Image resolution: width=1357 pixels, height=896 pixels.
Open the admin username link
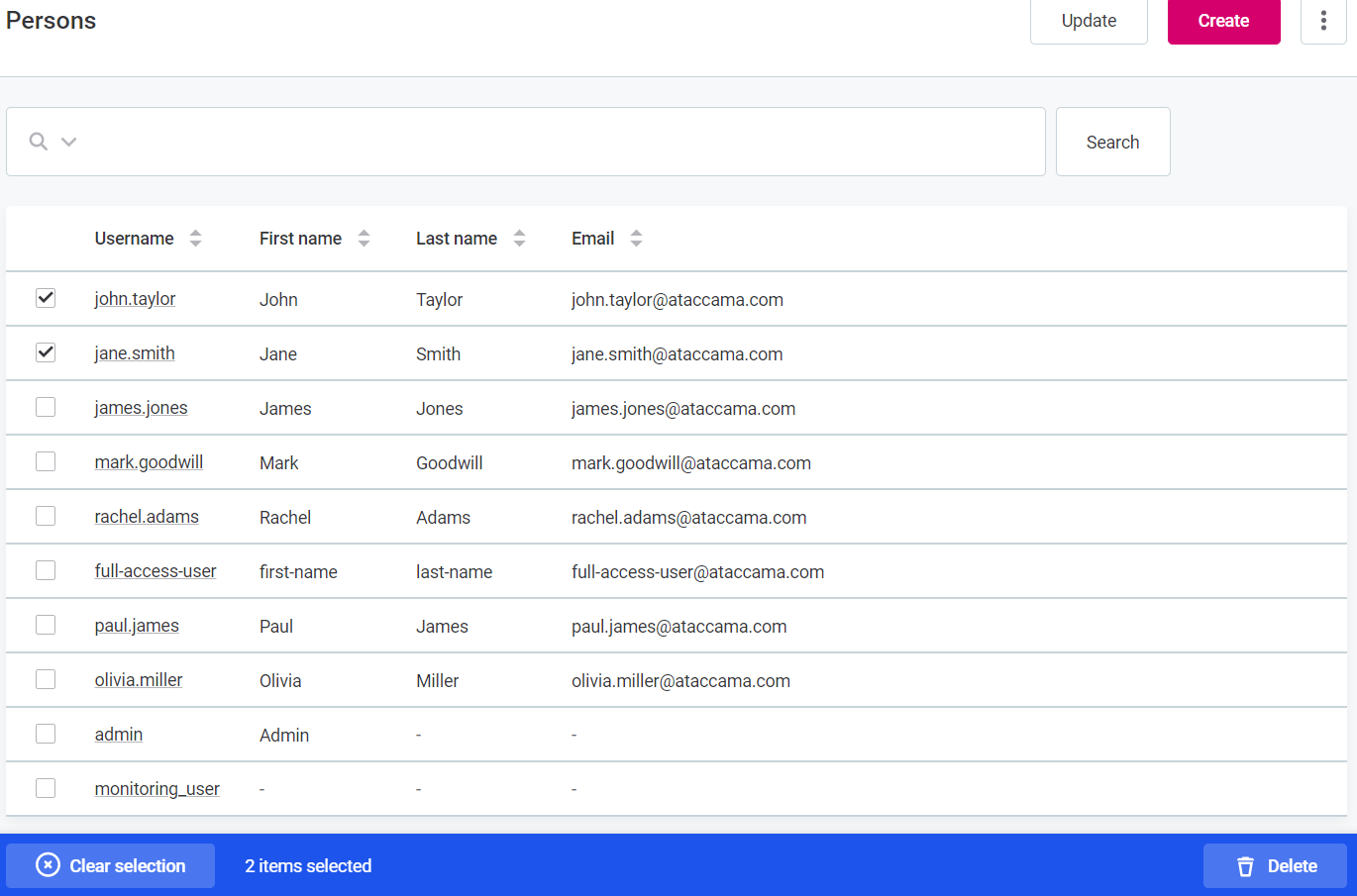pyautogui.click(x=119, y=735)
